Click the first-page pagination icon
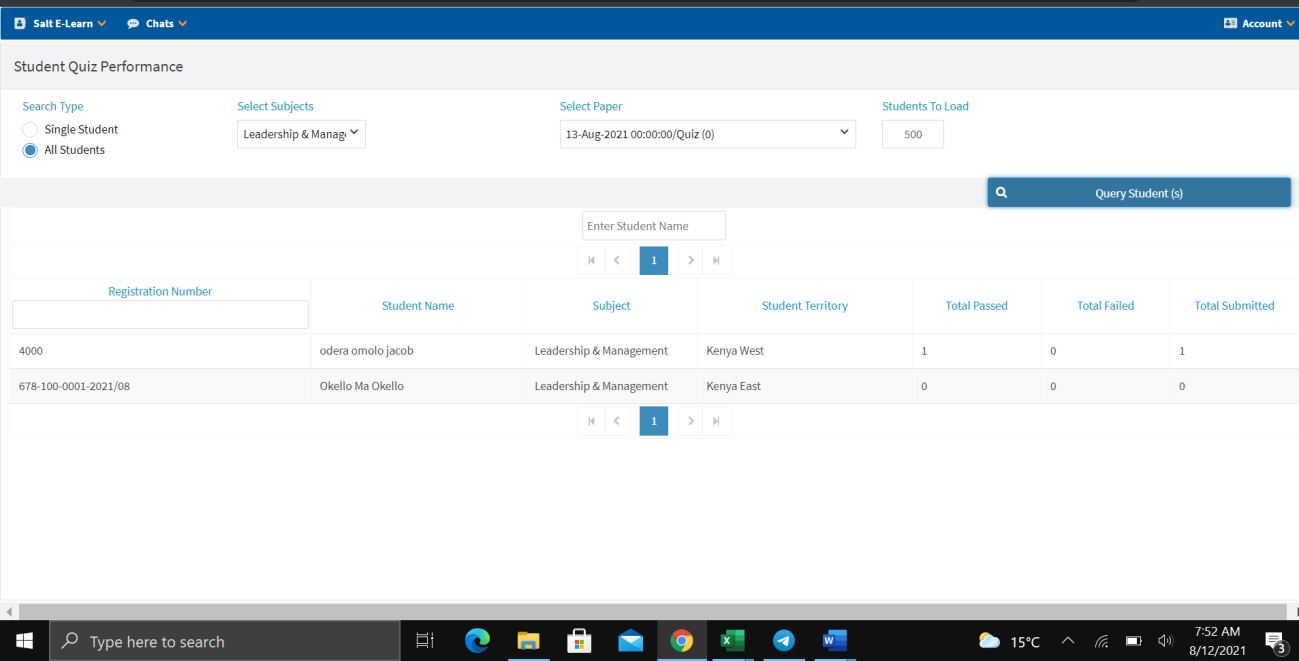This screenshot has width=1299, height=661. (x=591, y=260)
